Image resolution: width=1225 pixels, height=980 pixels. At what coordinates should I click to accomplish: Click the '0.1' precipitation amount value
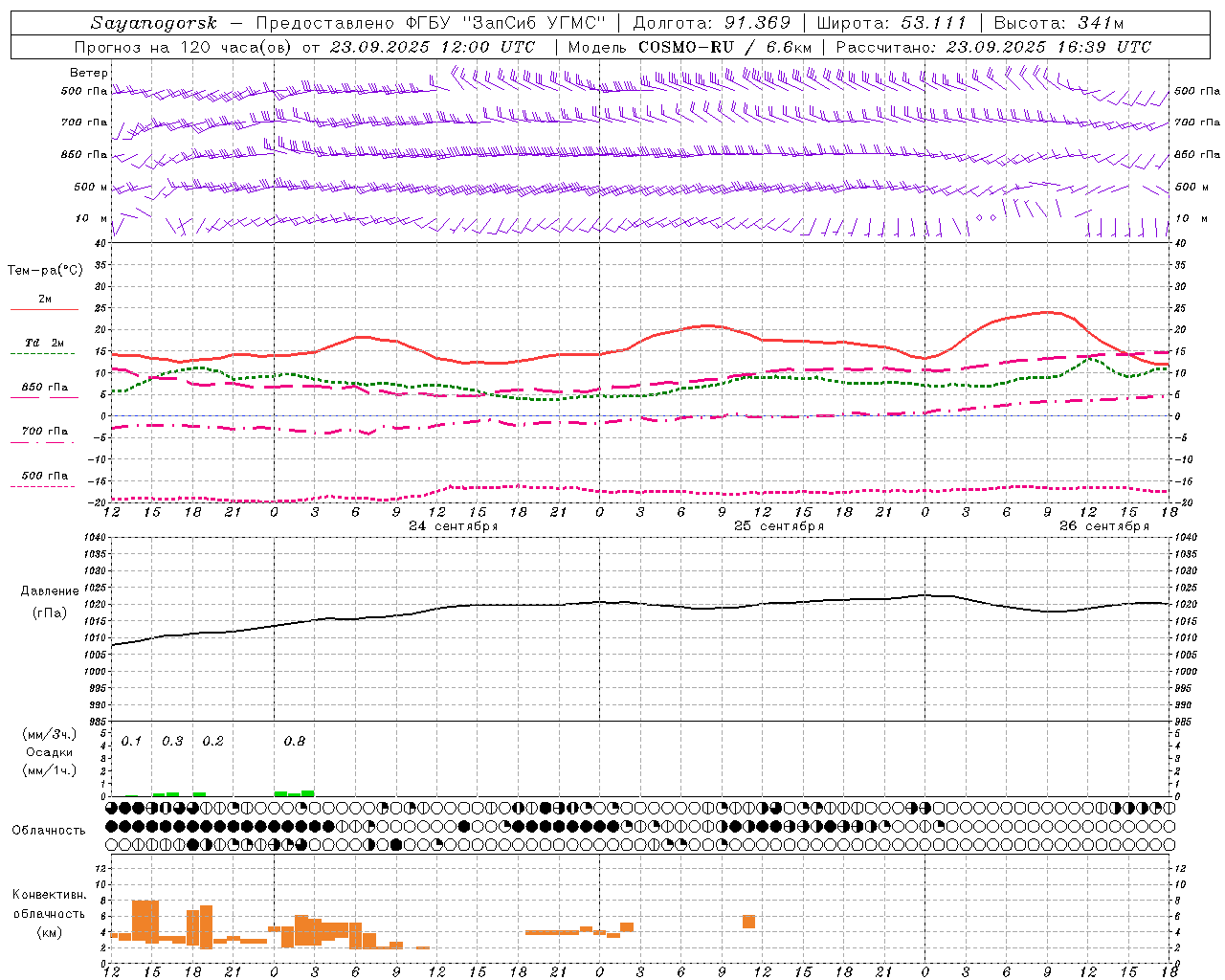click(x=131, y=741)
